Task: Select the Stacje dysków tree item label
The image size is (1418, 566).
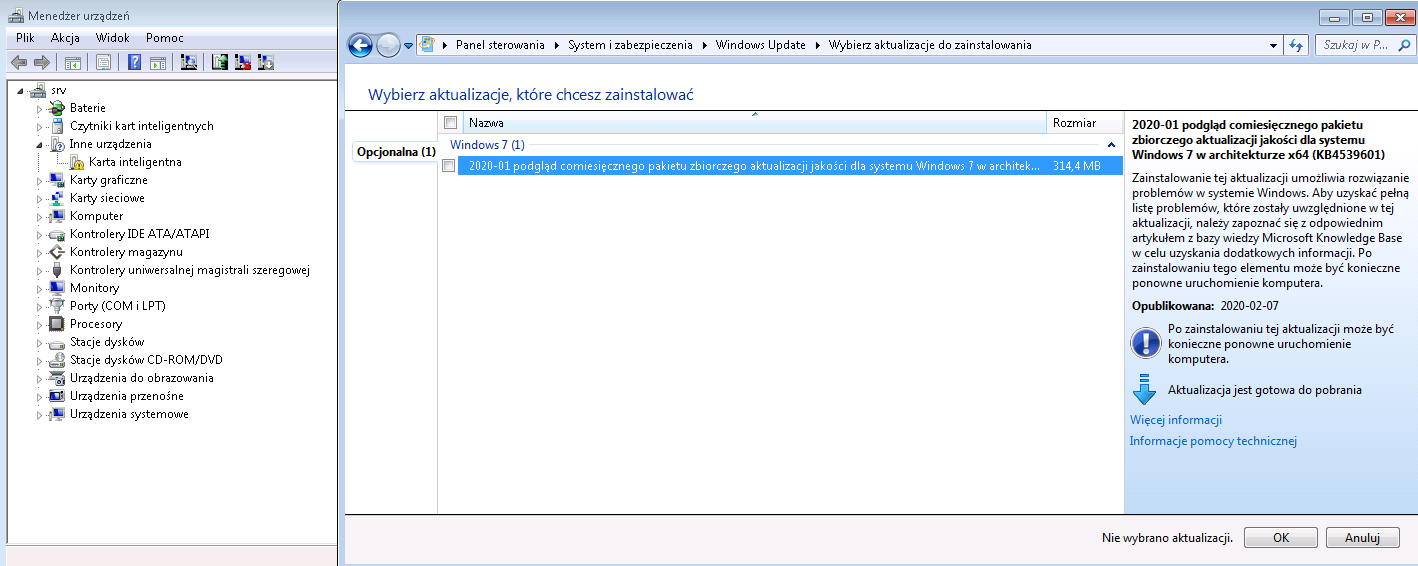Action: pyautogui.click(x=107, y=342)
